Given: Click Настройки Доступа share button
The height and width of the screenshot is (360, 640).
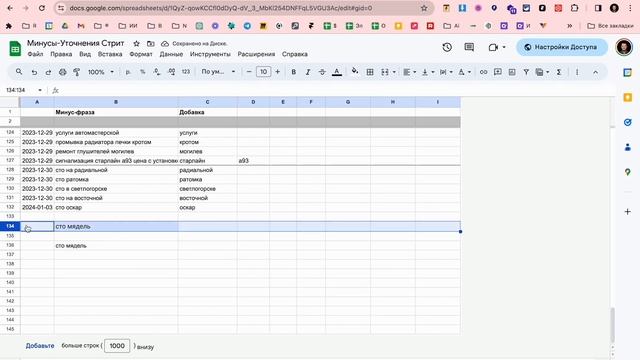Looking at the screenshot, I should click(562, 47).
